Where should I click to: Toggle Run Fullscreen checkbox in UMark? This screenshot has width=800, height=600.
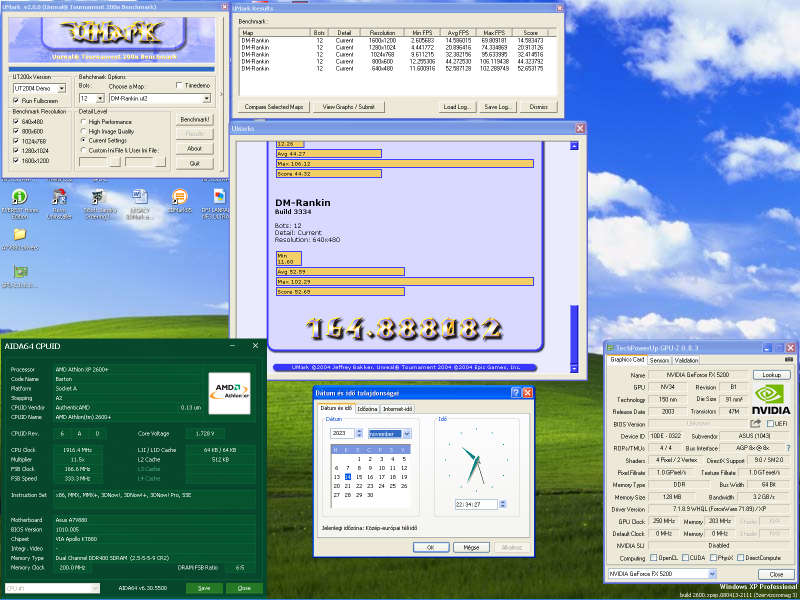point(16,100)
